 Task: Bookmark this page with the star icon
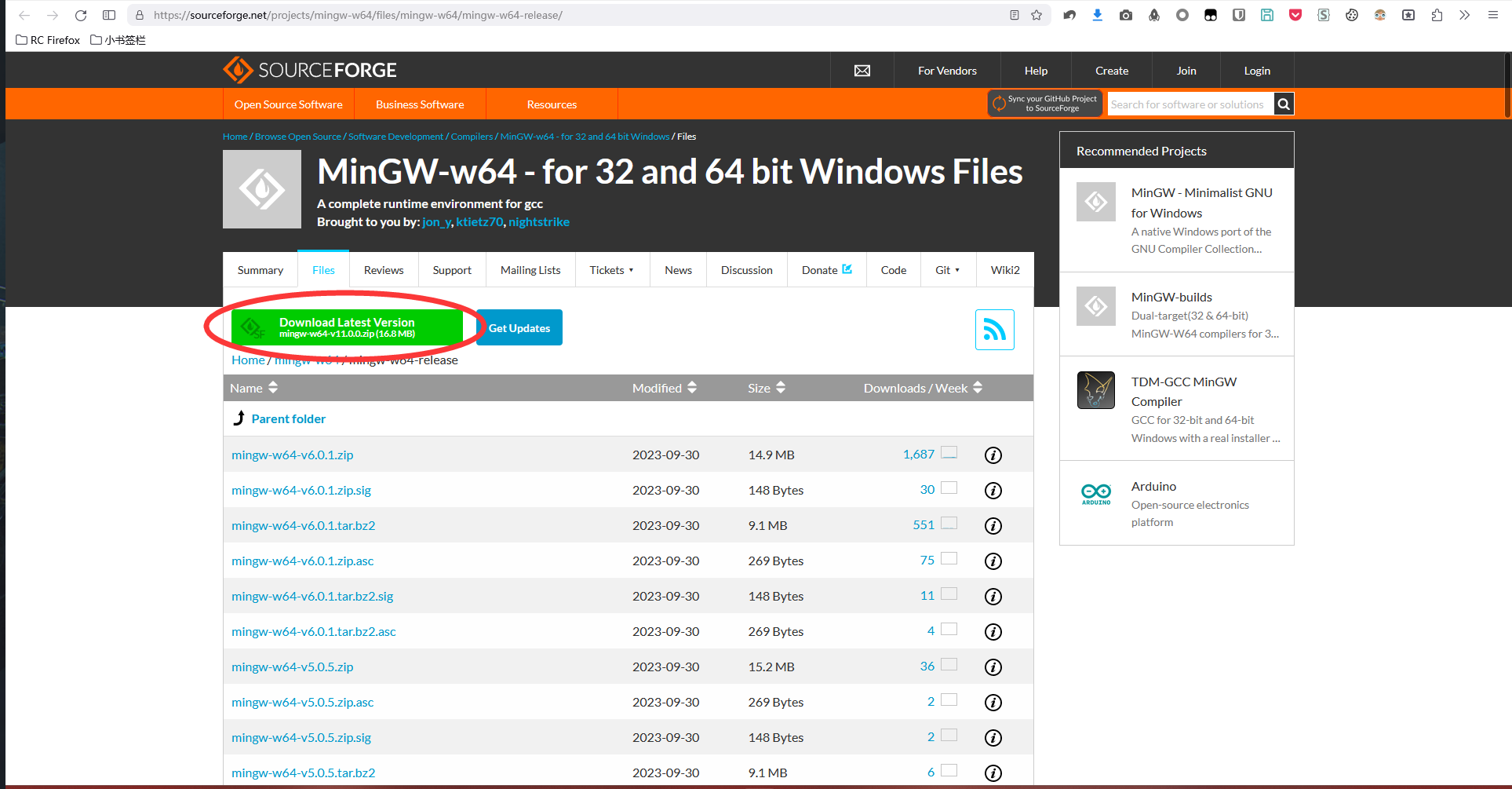coord(1037,15)
